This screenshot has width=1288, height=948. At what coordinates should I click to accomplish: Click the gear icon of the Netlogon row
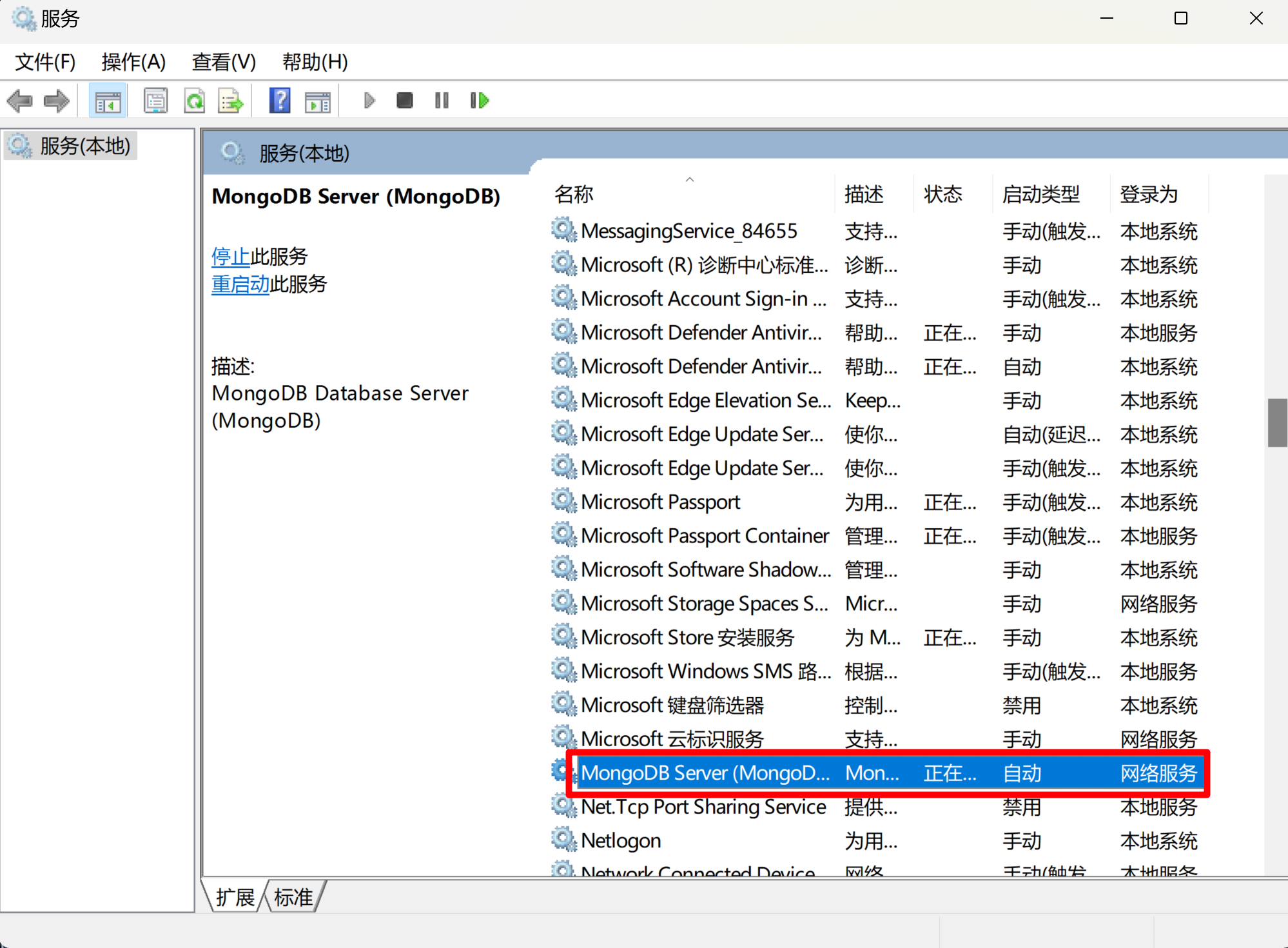pos(564,839)
